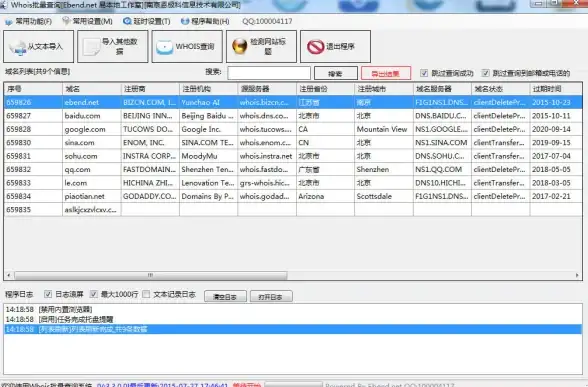Click the red 导出结果 export button
The height and width of the screenshot is (387, 588).
coord(386,73)
